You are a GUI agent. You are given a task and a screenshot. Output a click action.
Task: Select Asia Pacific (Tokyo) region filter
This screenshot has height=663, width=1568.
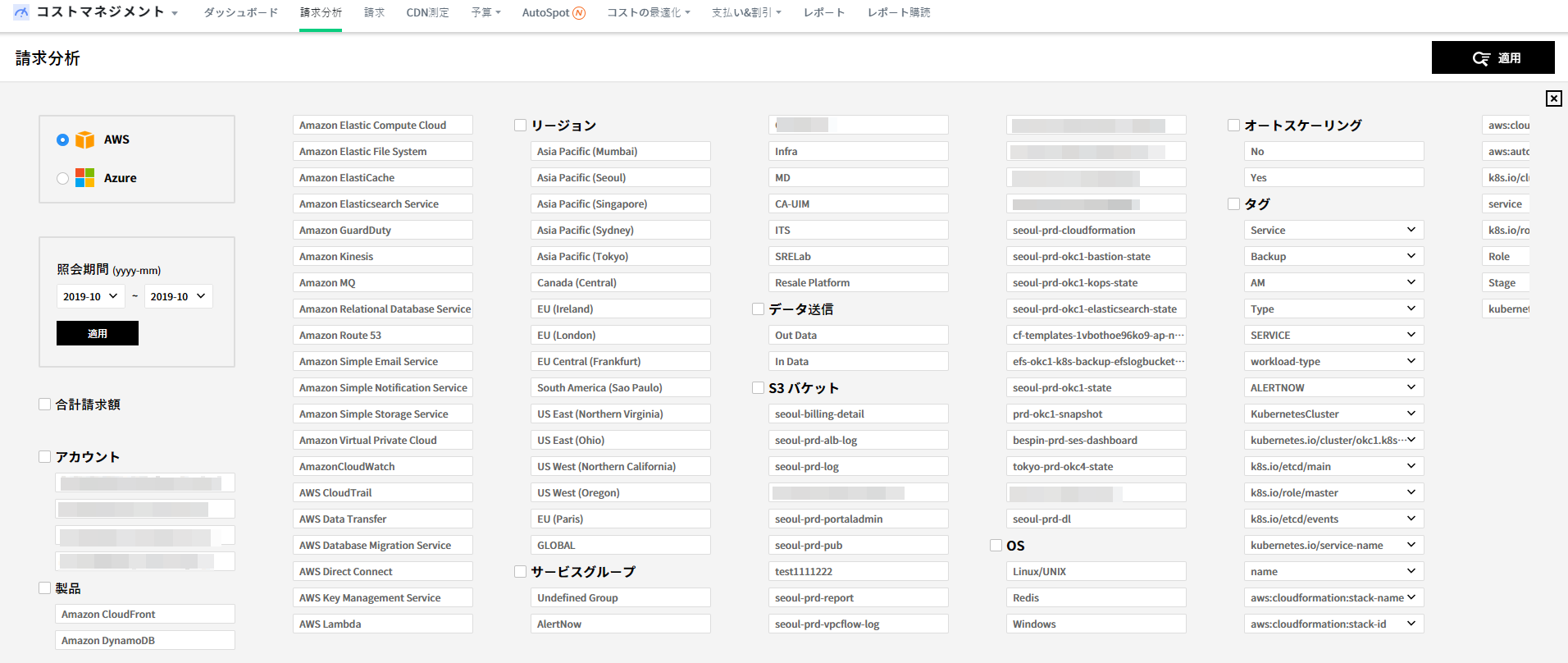tap(620, 256)
